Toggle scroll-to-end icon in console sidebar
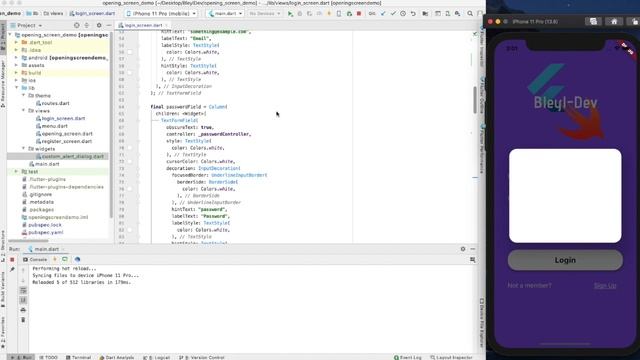This screenshot has height=360, width=640. (x=23, y=300)
